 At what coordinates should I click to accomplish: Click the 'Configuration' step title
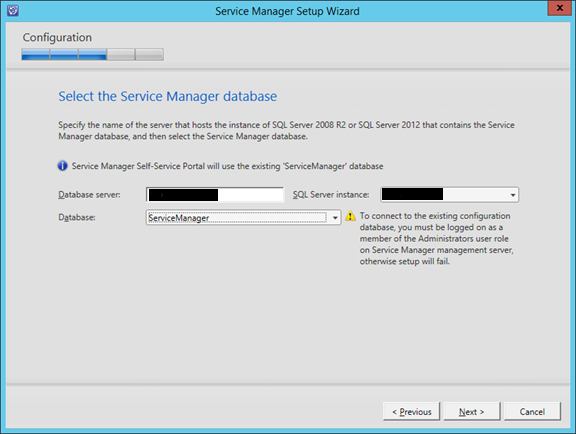click(x=57, y=37)
